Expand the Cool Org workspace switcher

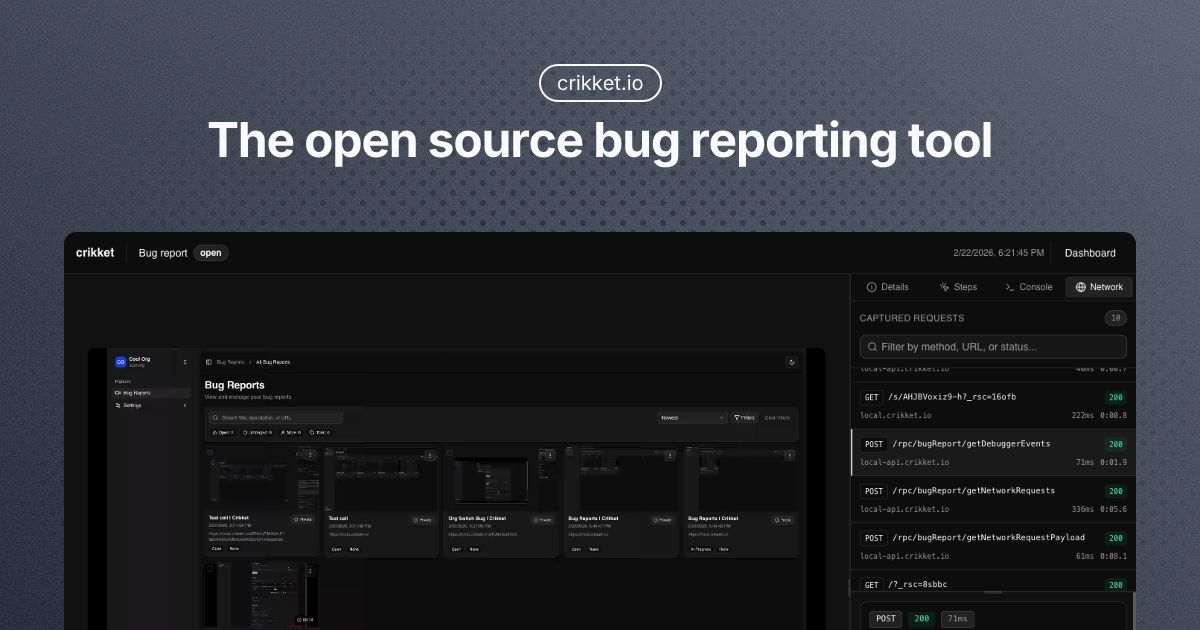click(185, 360)
